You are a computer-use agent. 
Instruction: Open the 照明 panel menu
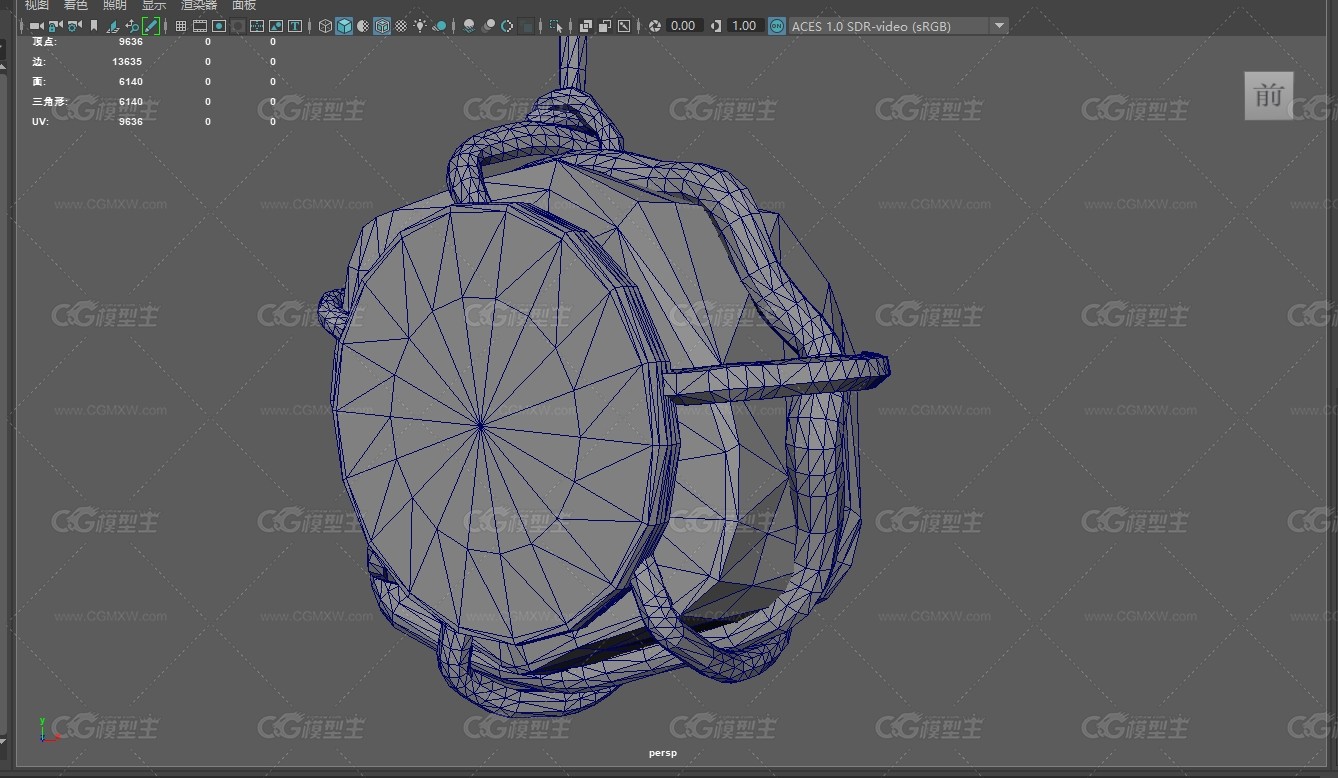(115, 5)
